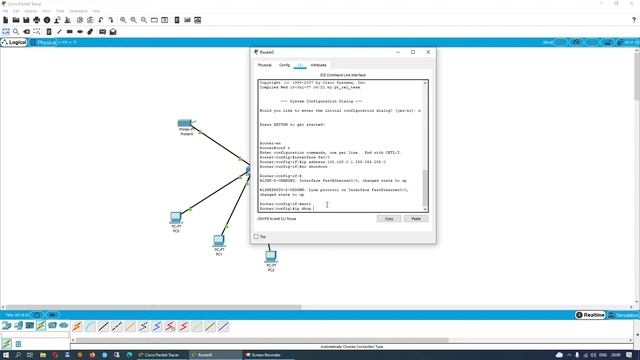Screen dimensions: 640x360
Task: Open a file using the folder icon
Action: point(16,20)
